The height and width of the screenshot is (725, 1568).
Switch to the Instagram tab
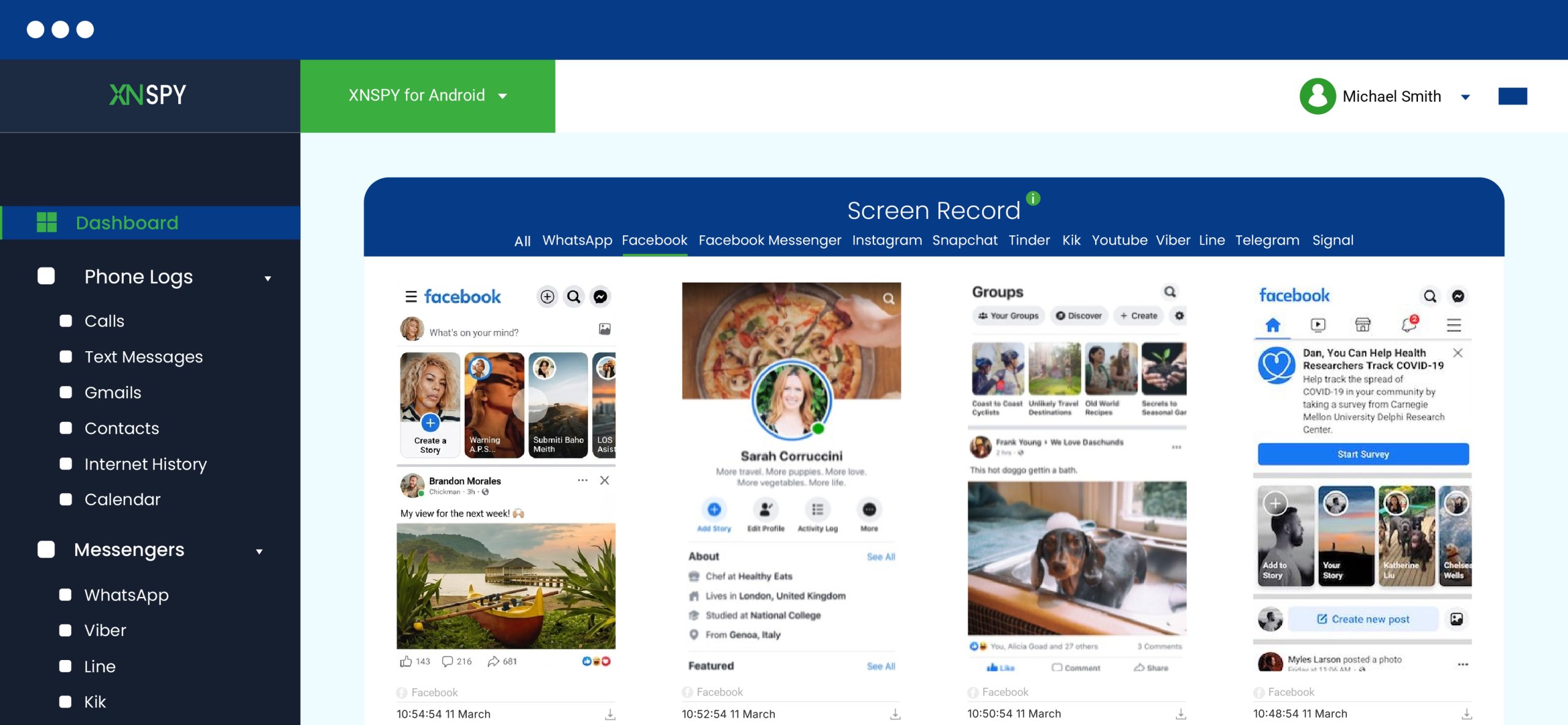click(886, 240)
